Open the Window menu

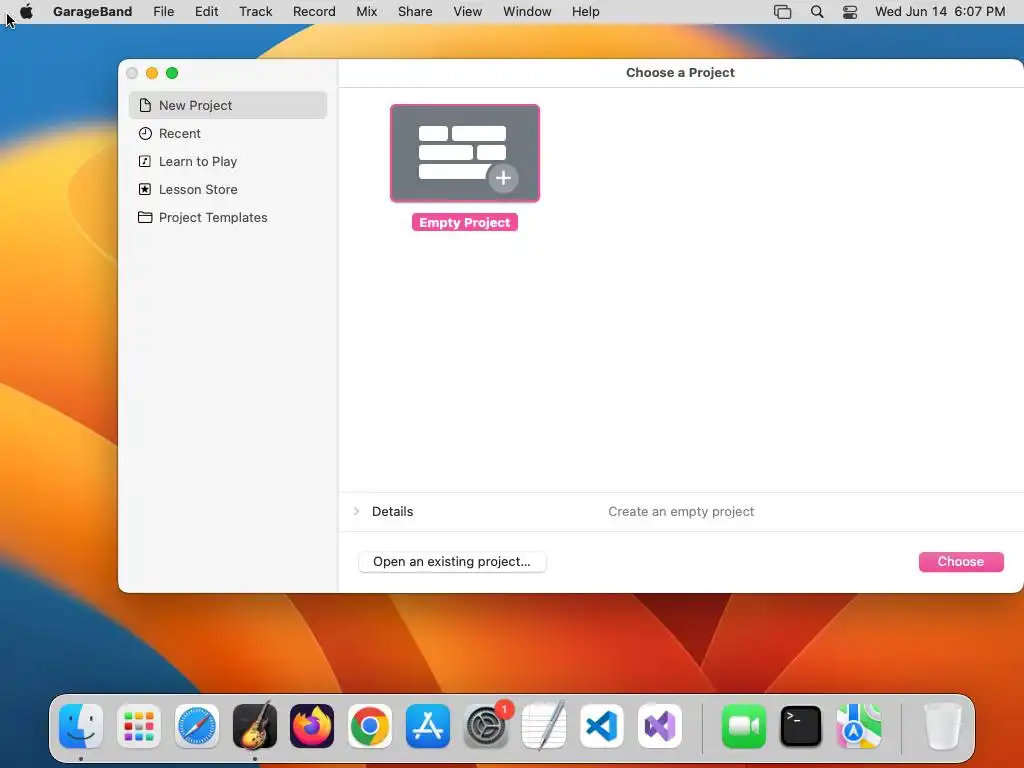[527, 12]
